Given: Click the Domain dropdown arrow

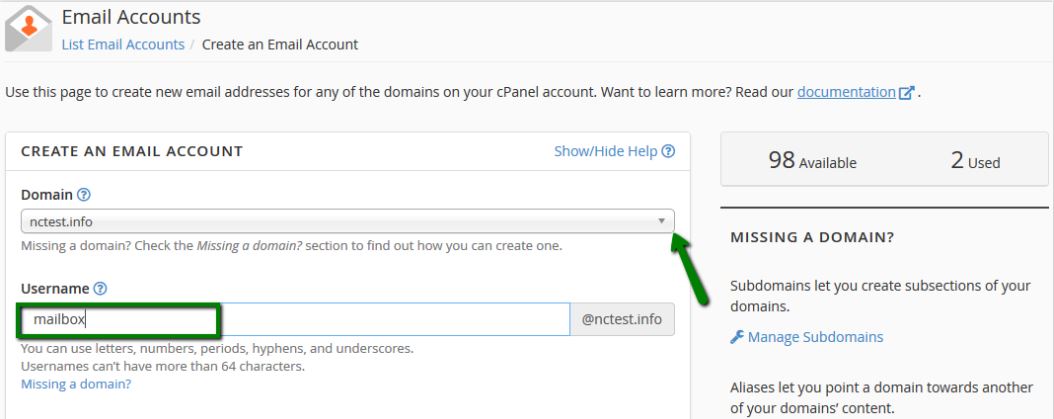Looking at the screenshot, I should pyautogui.click(x=661, y=221).
